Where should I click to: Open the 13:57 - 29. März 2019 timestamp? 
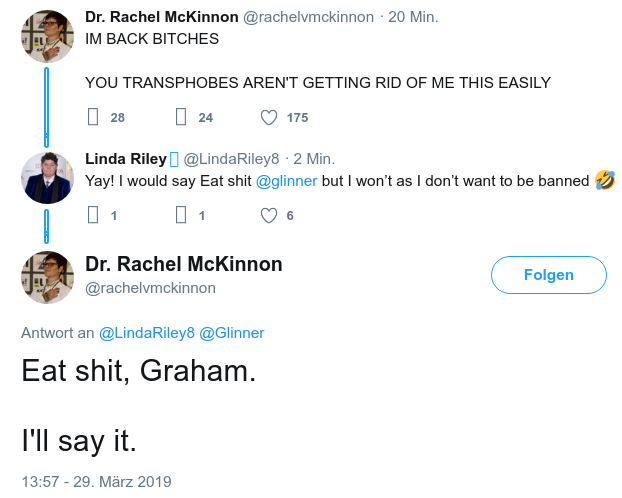96,481
